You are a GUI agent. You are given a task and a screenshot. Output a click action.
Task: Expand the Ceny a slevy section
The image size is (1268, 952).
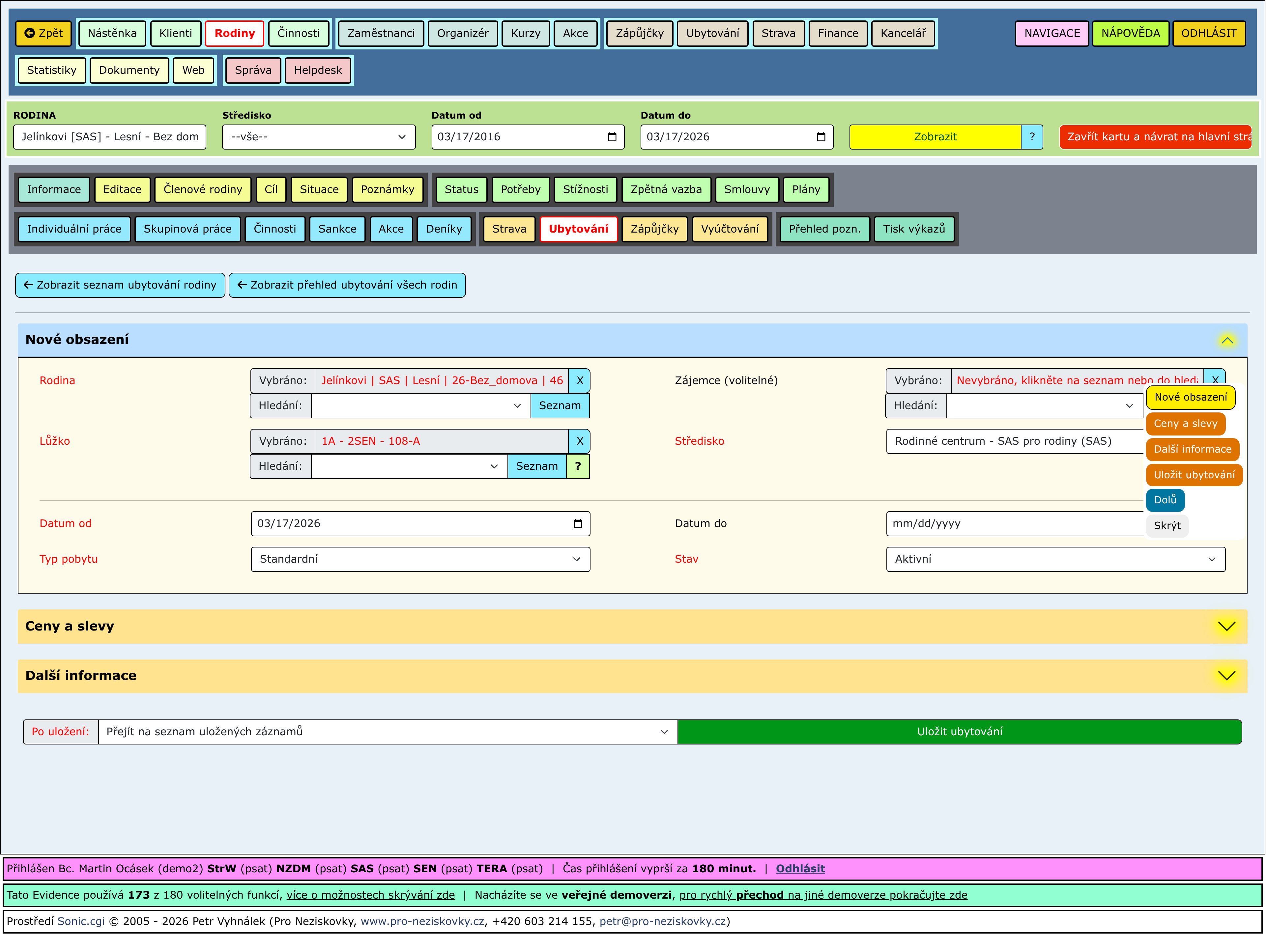pyautogui.click(x=1226, y=627)
